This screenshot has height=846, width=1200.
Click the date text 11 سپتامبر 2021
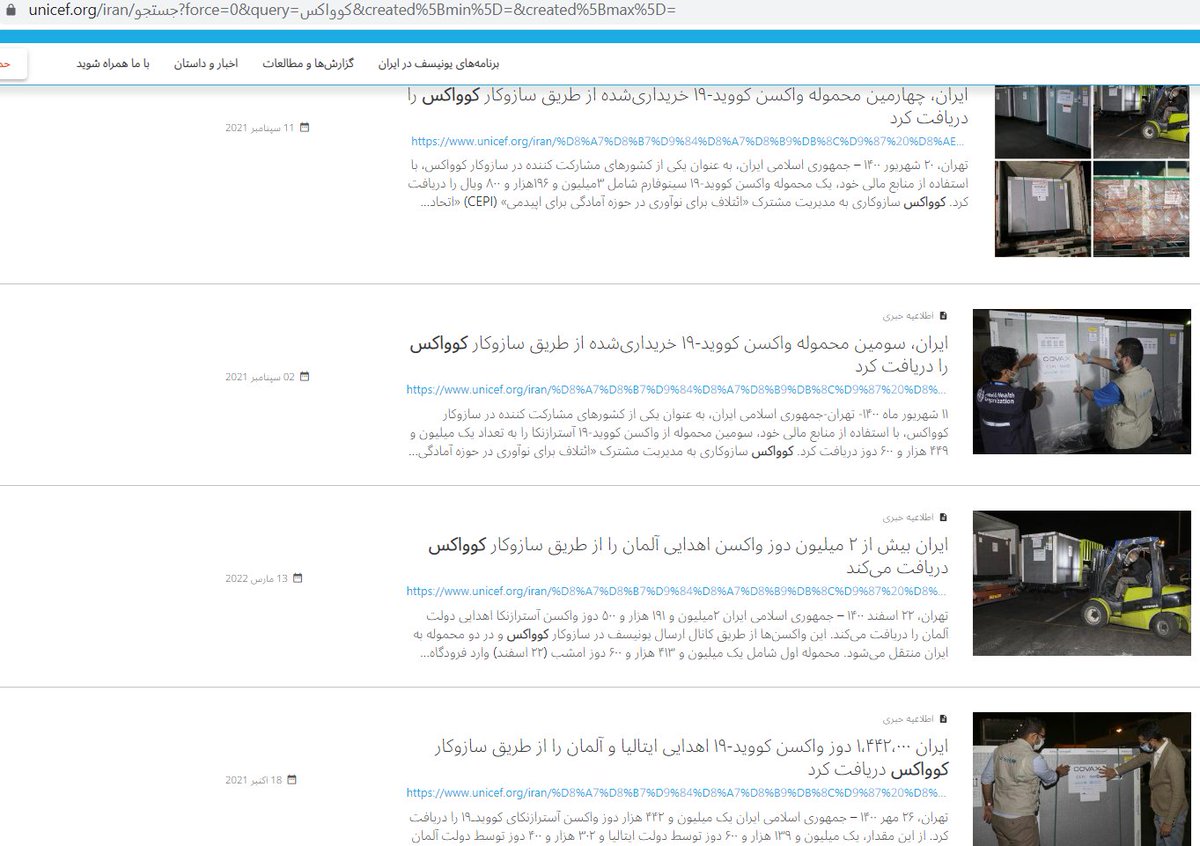260,128
